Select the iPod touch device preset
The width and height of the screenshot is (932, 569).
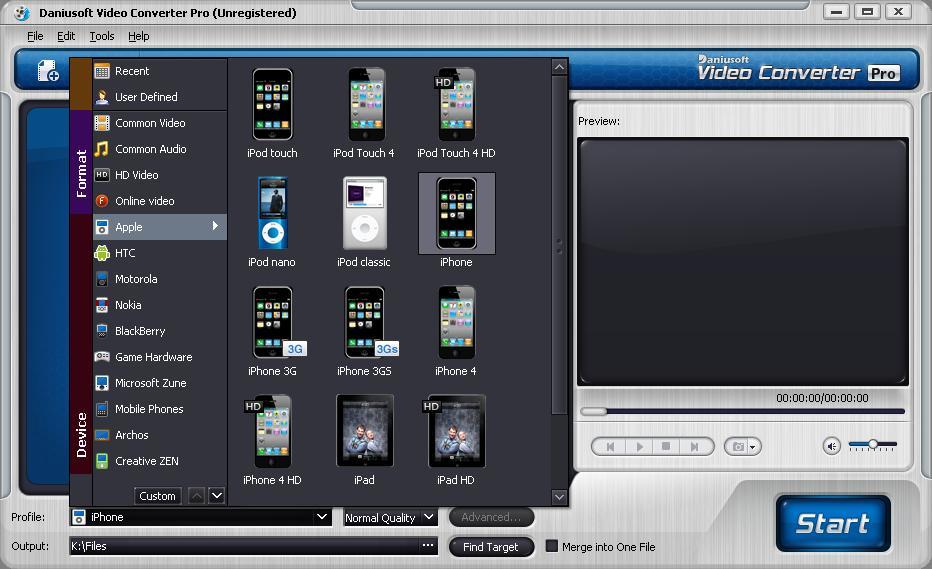272,114
